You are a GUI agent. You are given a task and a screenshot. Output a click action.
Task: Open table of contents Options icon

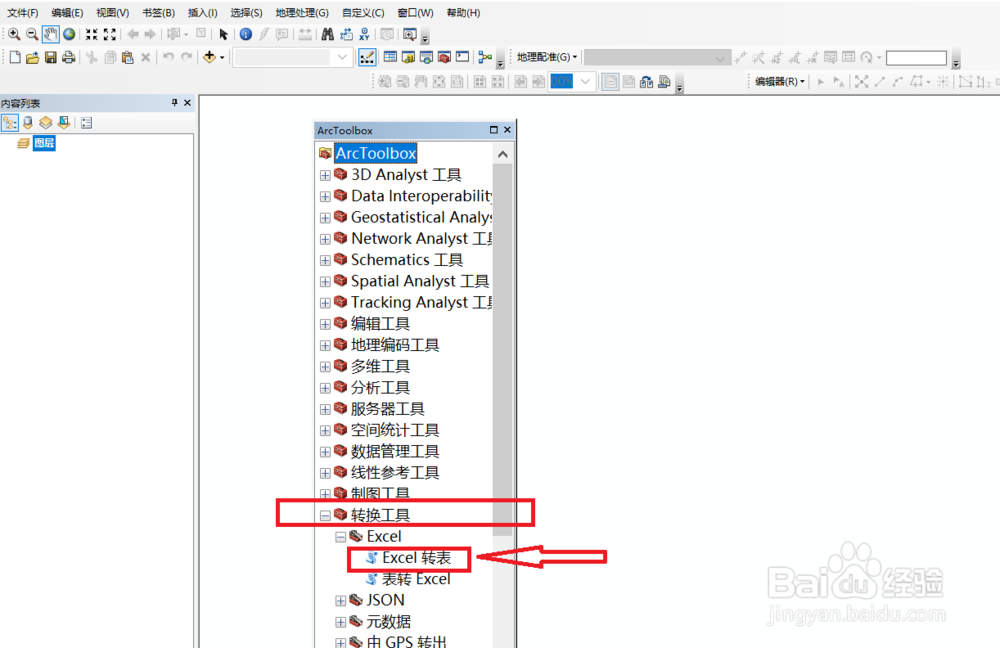(87, 122)
